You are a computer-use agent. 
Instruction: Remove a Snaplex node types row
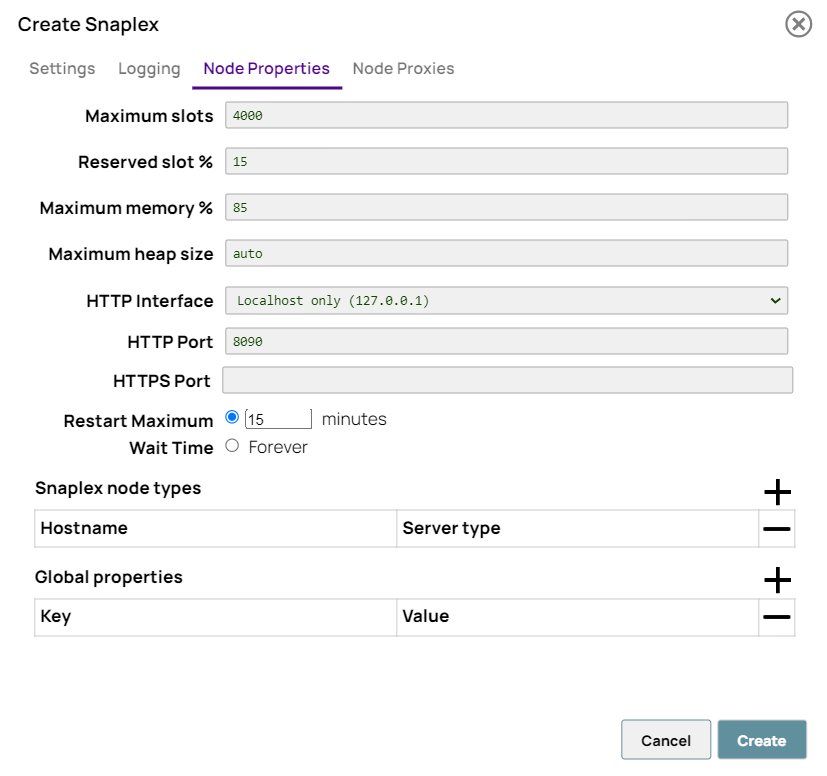click(x=777, y=529)
